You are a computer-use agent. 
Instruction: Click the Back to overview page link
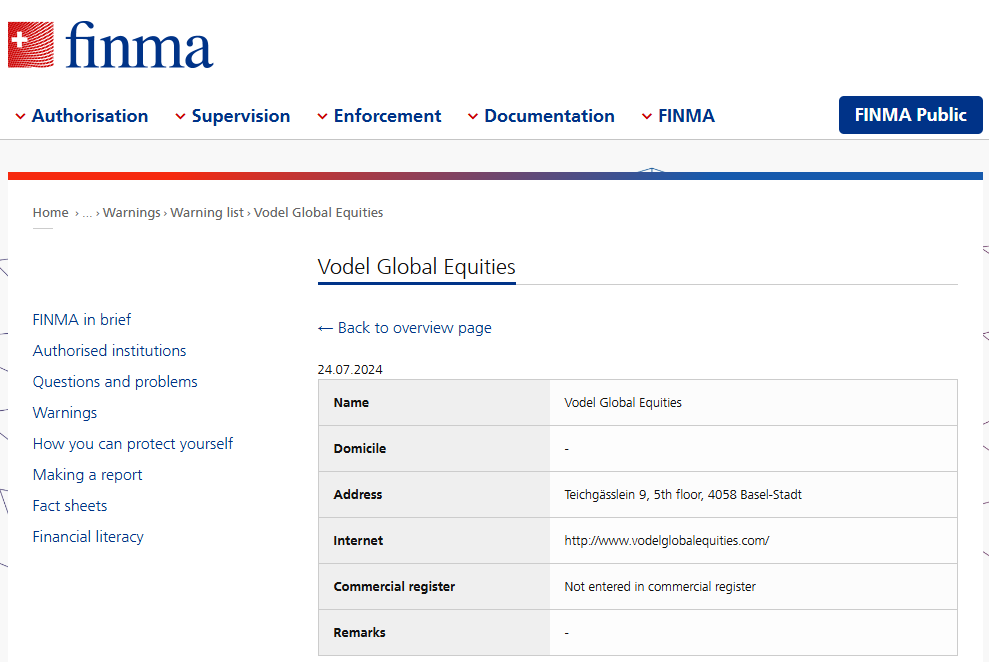[404, 328]
